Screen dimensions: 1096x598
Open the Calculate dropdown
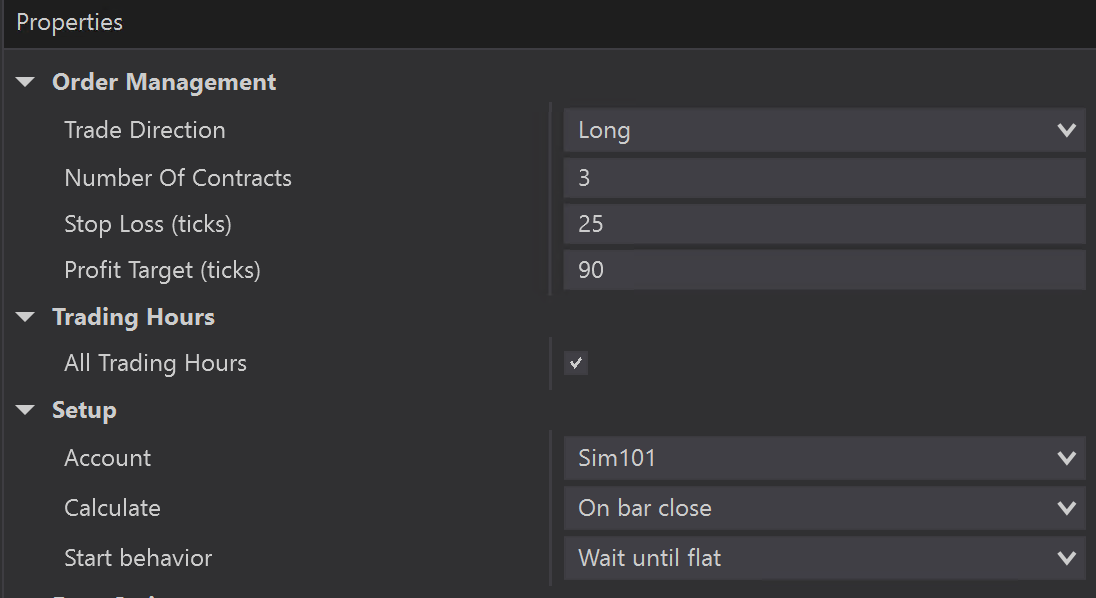tap(824, 508)
